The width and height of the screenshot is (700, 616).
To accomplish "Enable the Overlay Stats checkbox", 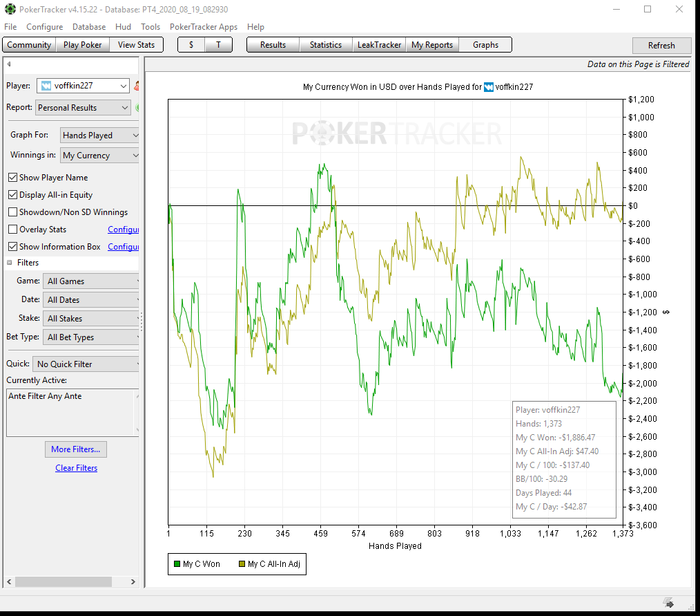I will pos(12,229).
